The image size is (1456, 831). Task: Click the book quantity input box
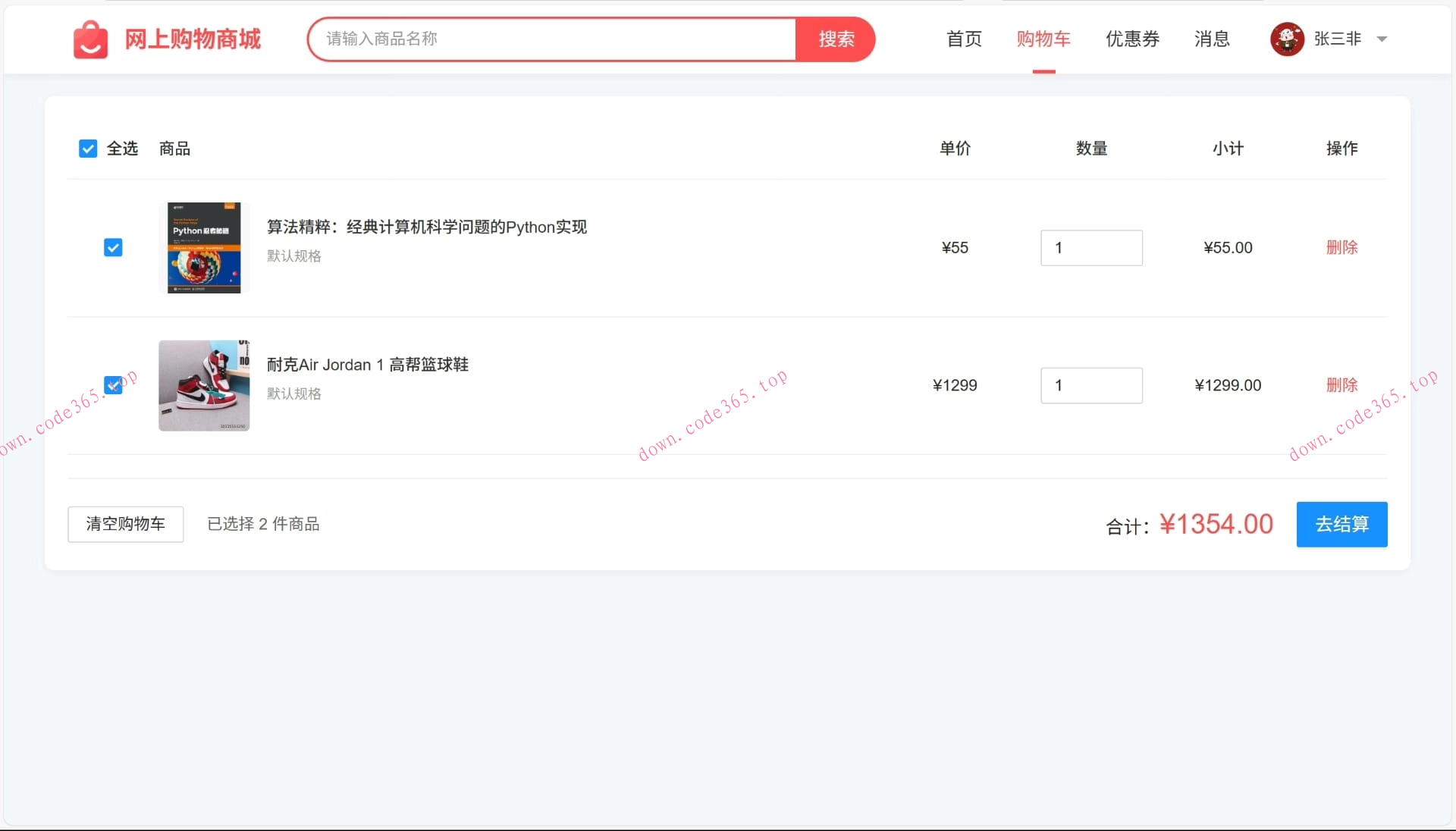point(1091,247)
